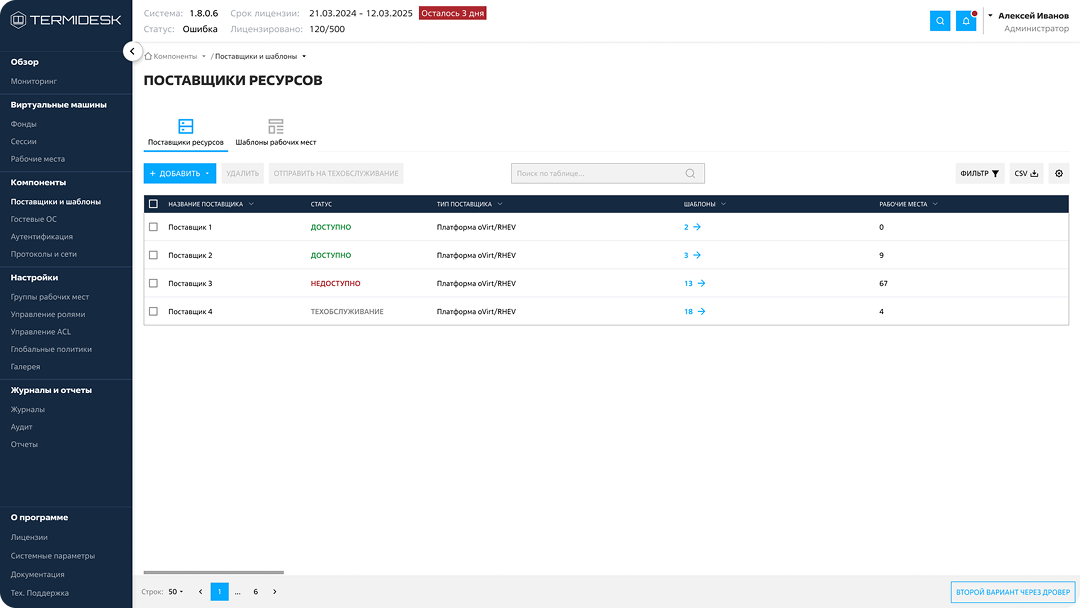Viewport: 1080px width, 608px height.
Task: Click Второй вариант через дровер button
Action: 1012,592
